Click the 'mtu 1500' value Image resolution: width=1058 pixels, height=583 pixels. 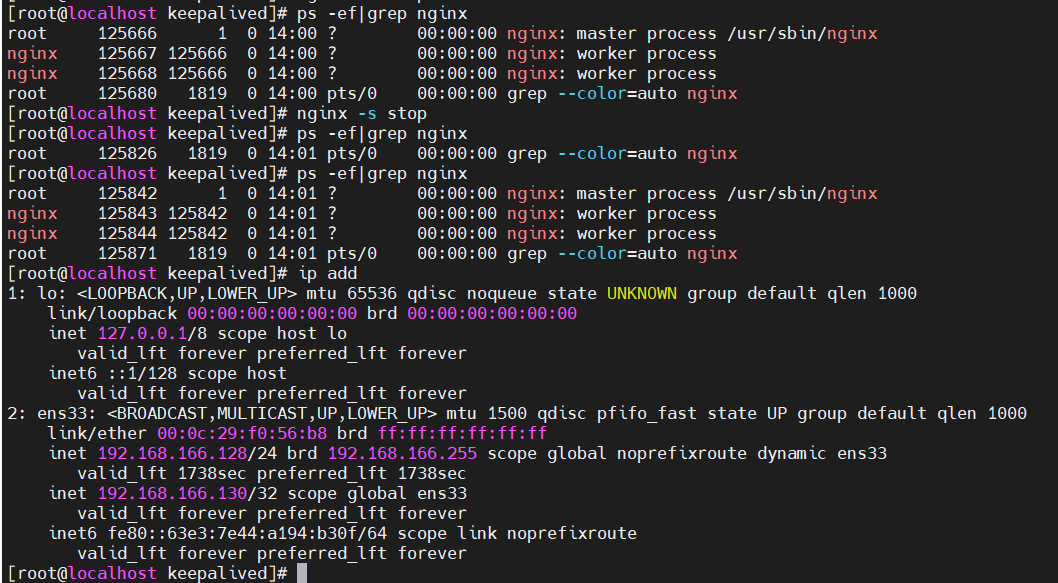point(487,414)
